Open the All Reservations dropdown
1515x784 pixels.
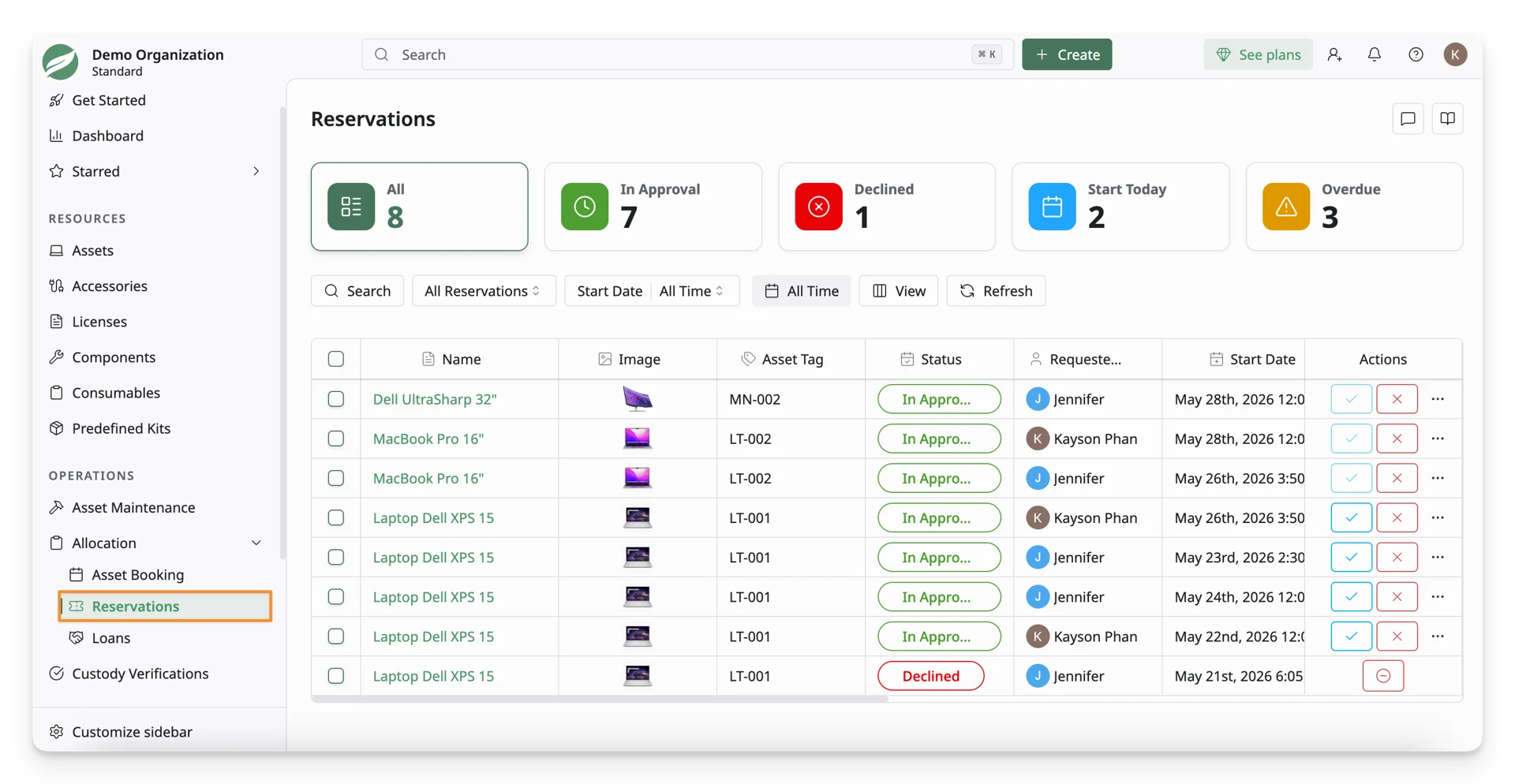pos(484,291)
